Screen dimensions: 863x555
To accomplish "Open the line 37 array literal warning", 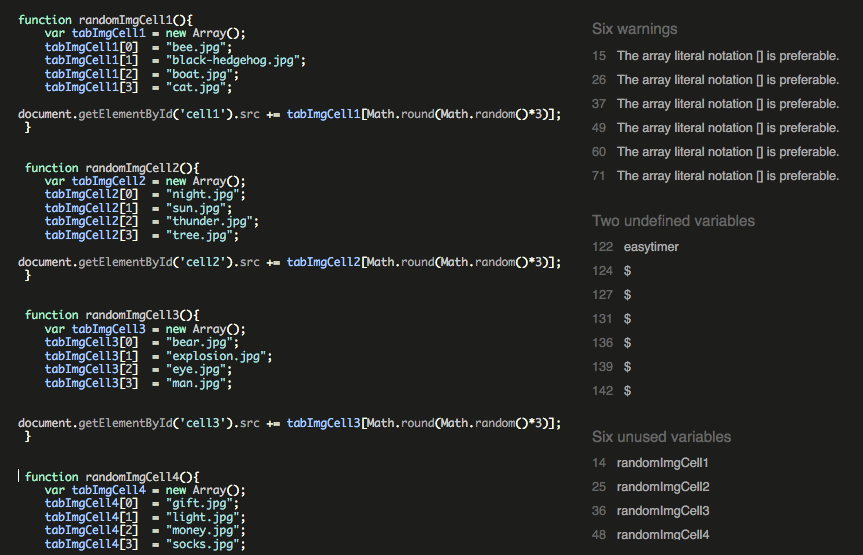I will coord(715,104).
